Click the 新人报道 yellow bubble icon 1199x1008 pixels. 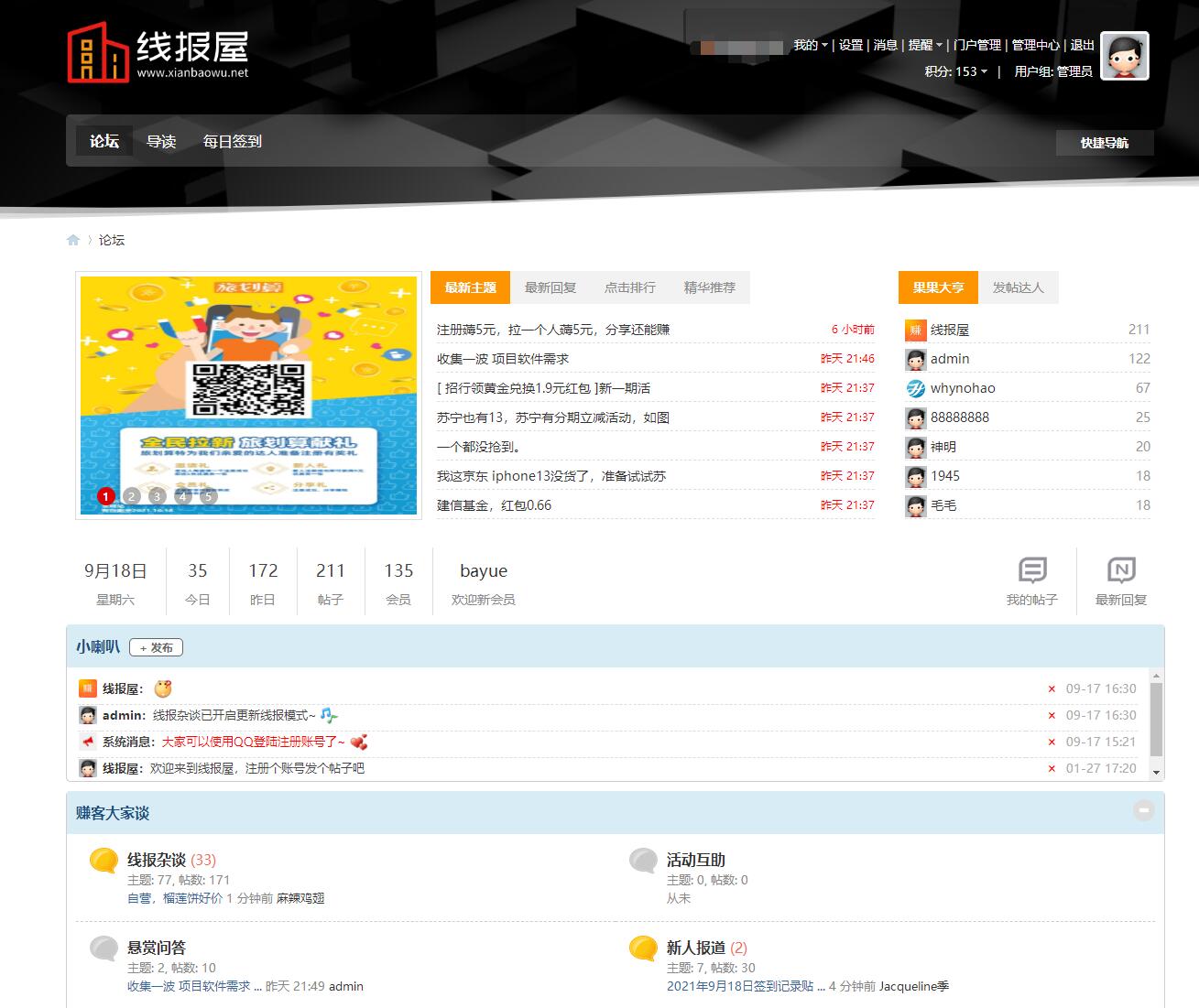point(642,948)
